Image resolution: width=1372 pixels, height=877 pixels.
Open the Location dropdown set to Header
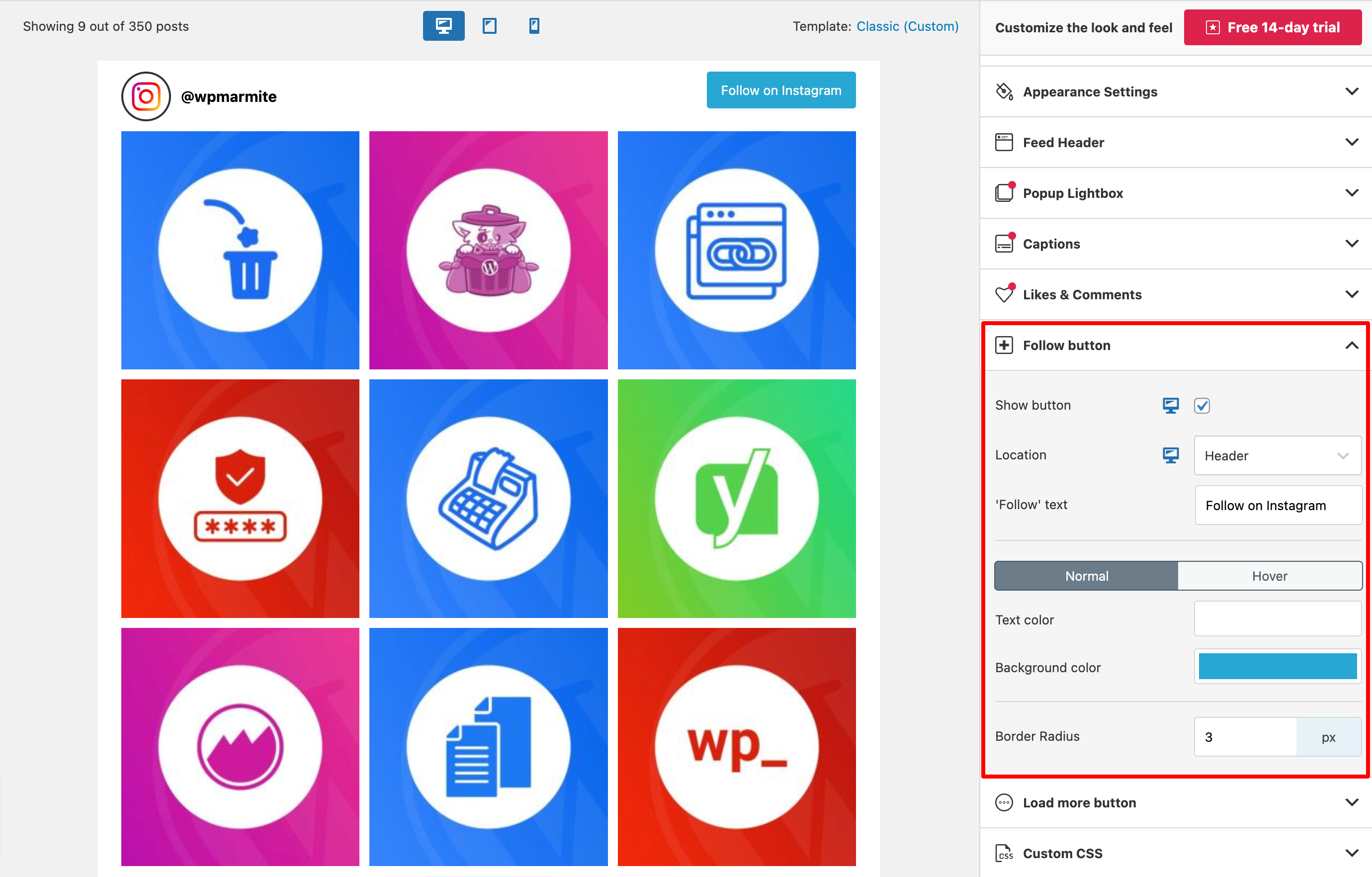coord(1278,455)
